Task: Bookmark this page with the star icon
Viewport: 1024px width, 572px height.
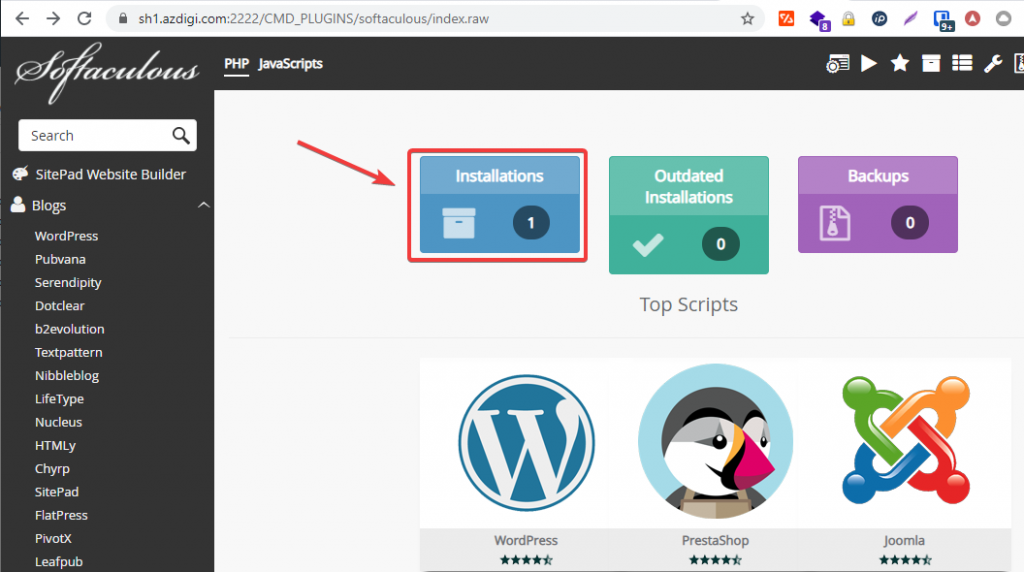Action: tap(747, 18)
